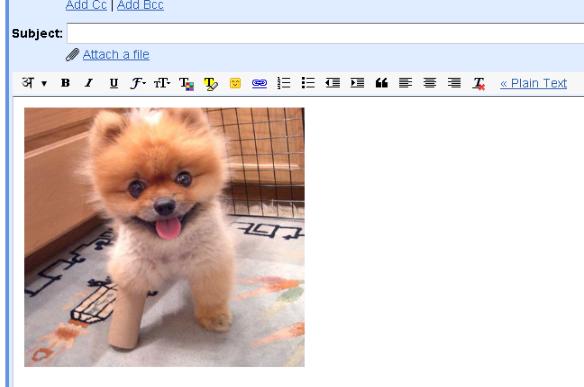Image resolution: width=584 pixels, height=387 pixels.
Task: Click the Hindi input language icon
Action: click(28, 82)
